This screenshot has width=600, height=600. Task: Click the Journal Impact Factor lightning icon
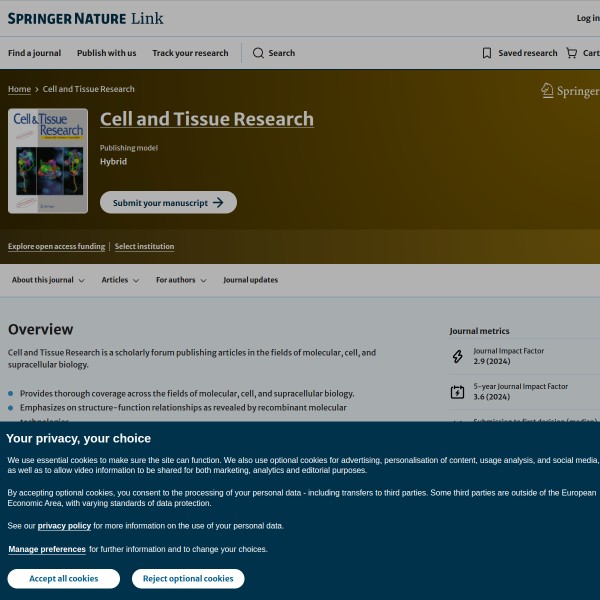pyautogui.click(x=458, y=356)
